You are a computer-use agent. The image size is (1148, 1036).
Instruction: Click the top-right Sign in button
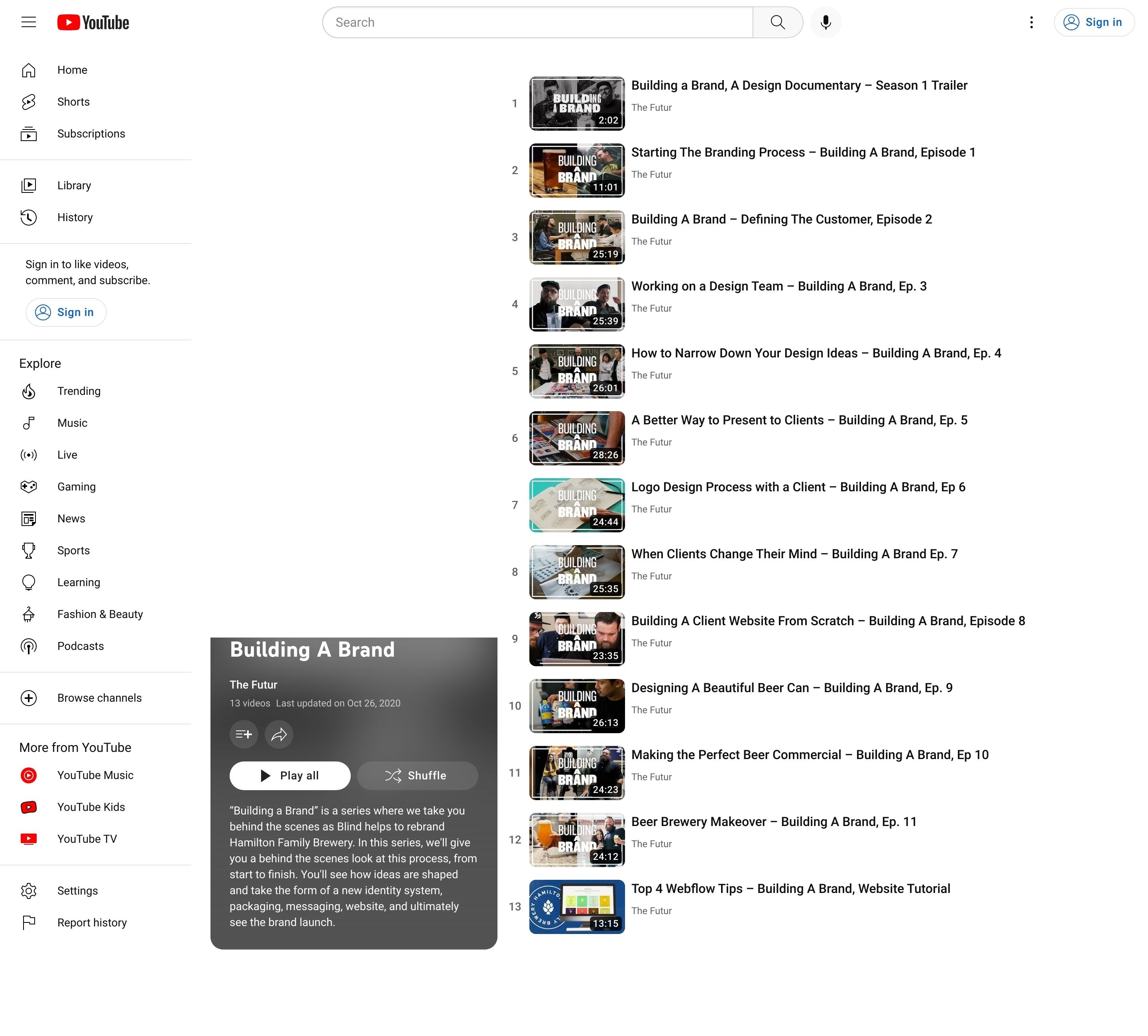tap(1093, 22)
